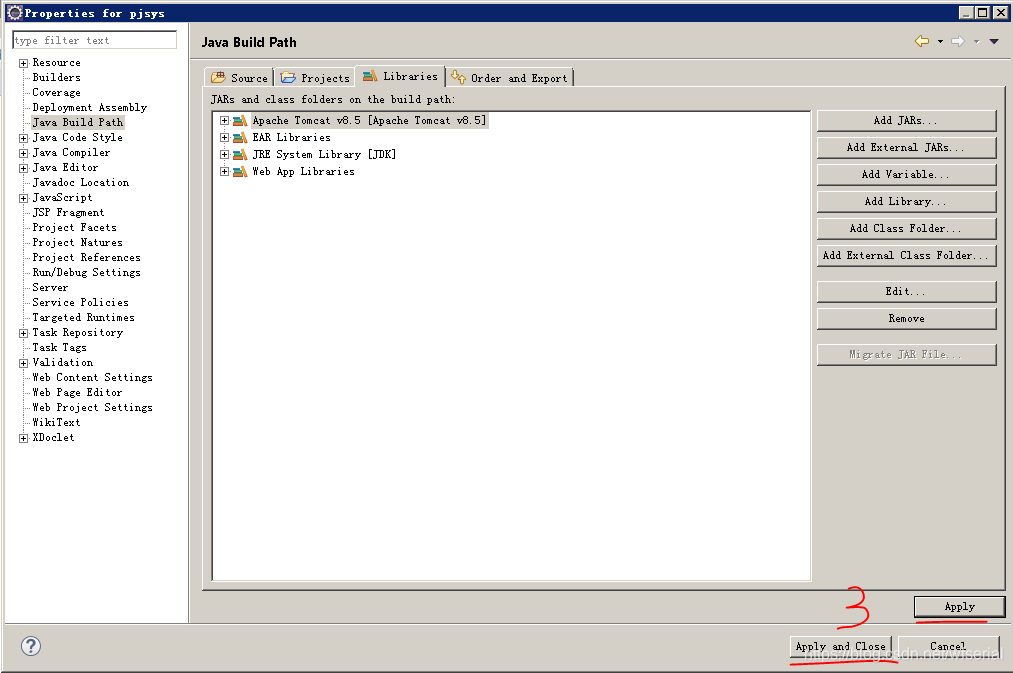Click the Apply button

point(959,606)
